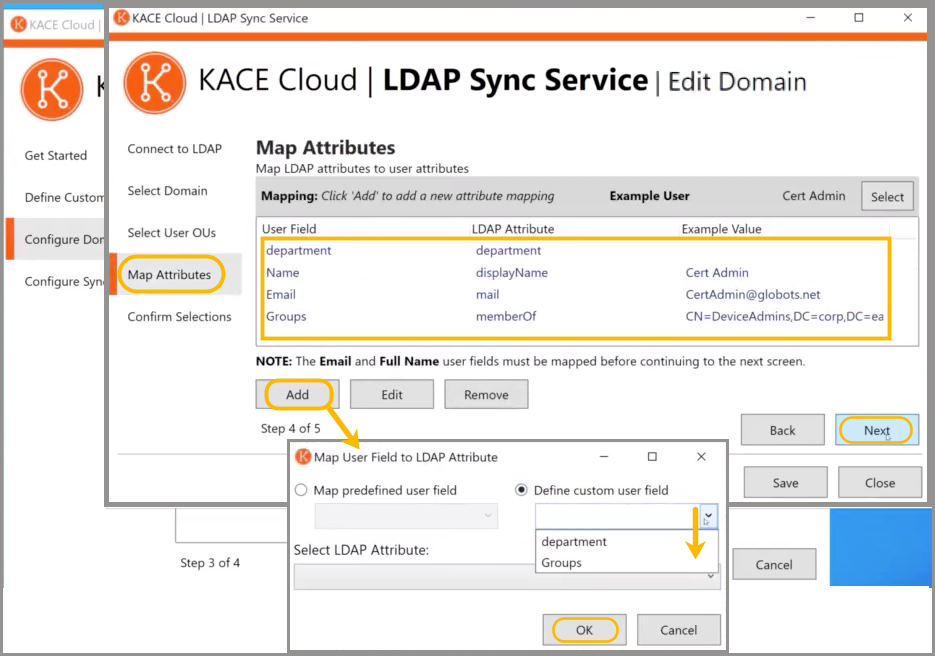Select the Map predefined user field radio
The image size is (935, 656).
[302, 490]
